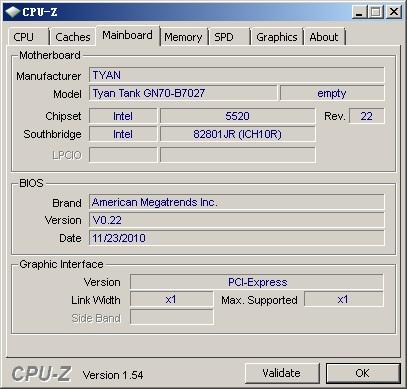The width and height of the screenshot is (407, 389).
Task: Switch to the Graphics tab
Action: tap(277, 37)
